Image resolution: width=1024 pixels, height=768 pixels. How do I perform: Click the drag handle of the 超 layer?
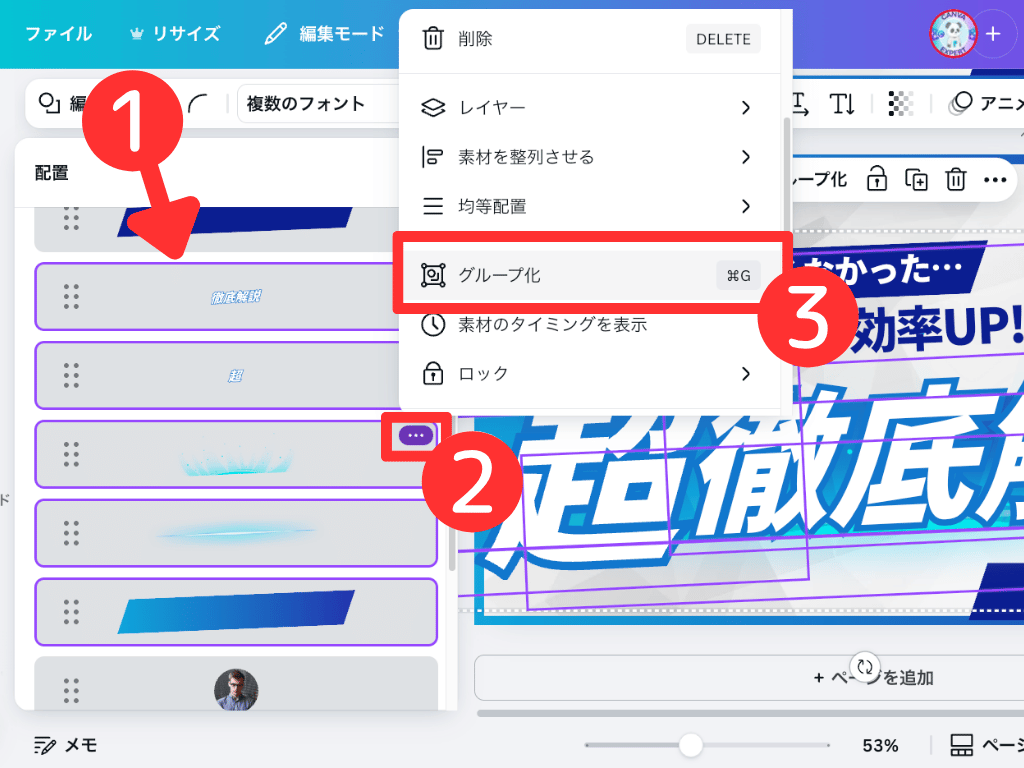click(x=71, y=376)
